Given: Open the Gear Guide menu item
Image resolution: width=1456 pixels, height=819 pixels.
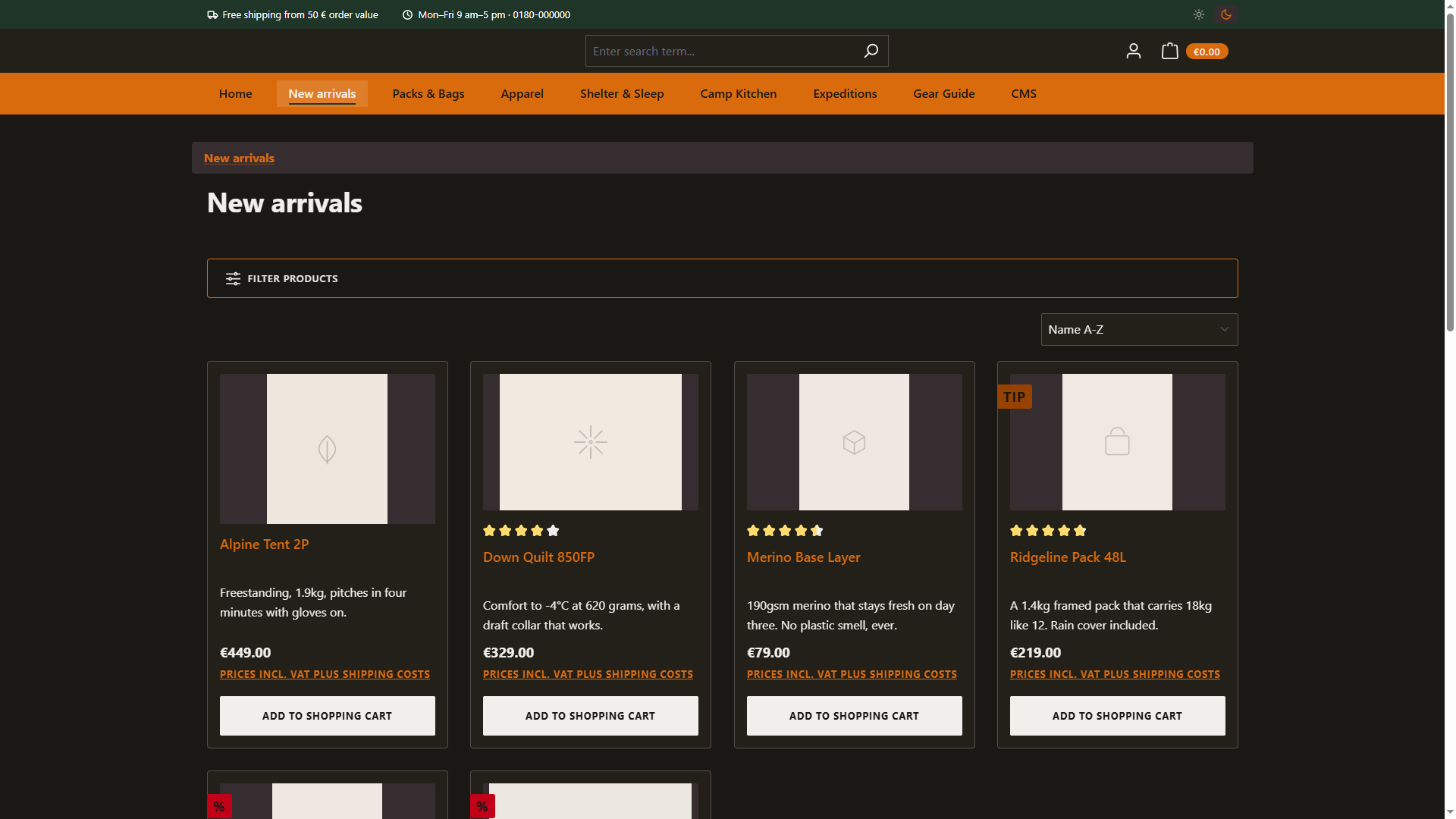Looking at the screenshot, I should (x=943, y=93).
